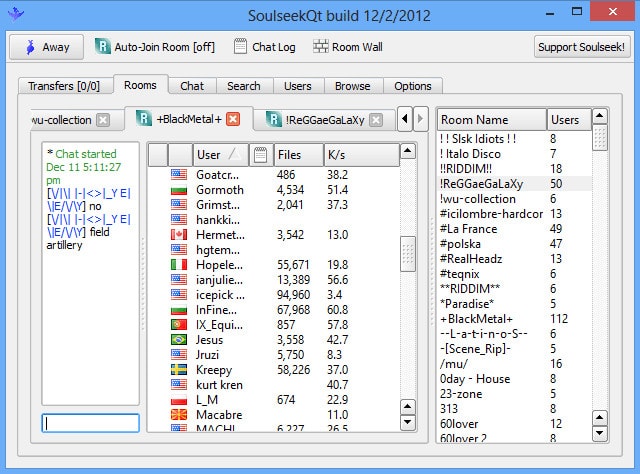640x474 pixels.
Task: Select the ! Italo Disco room
Action: pos(514,154)
